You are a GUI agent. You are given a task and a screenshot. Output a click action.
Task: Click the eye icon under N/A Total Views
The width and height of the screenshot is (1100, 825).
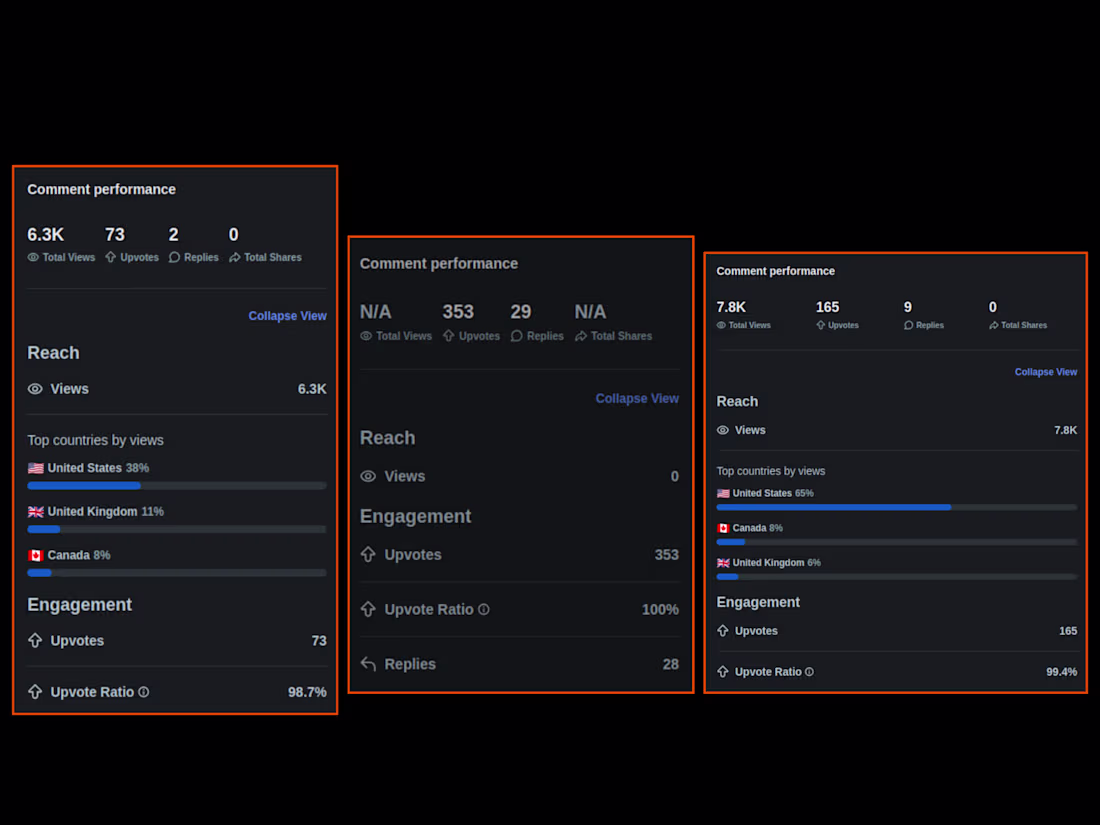point(366,336)
